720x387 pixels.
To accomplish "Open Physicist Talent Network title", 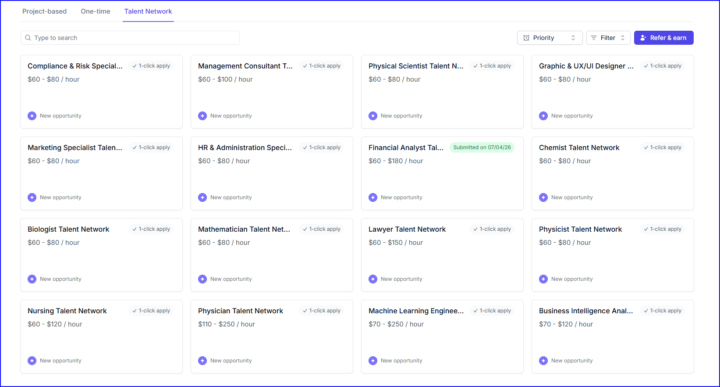I will pyautogui.click(x=580, y=229).
